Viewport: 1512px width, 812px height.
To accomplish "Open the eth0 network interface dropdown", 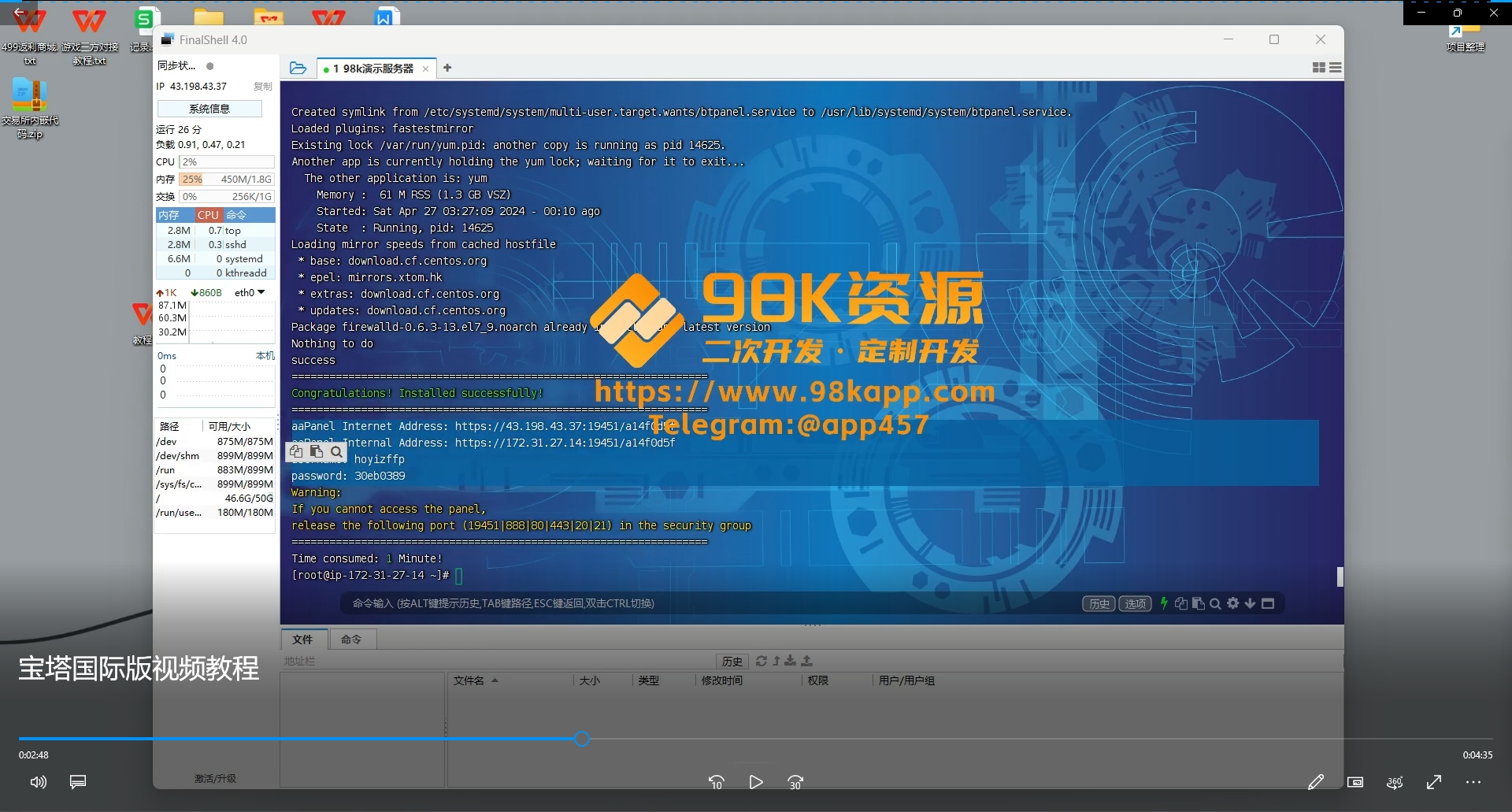I will 250,293.
